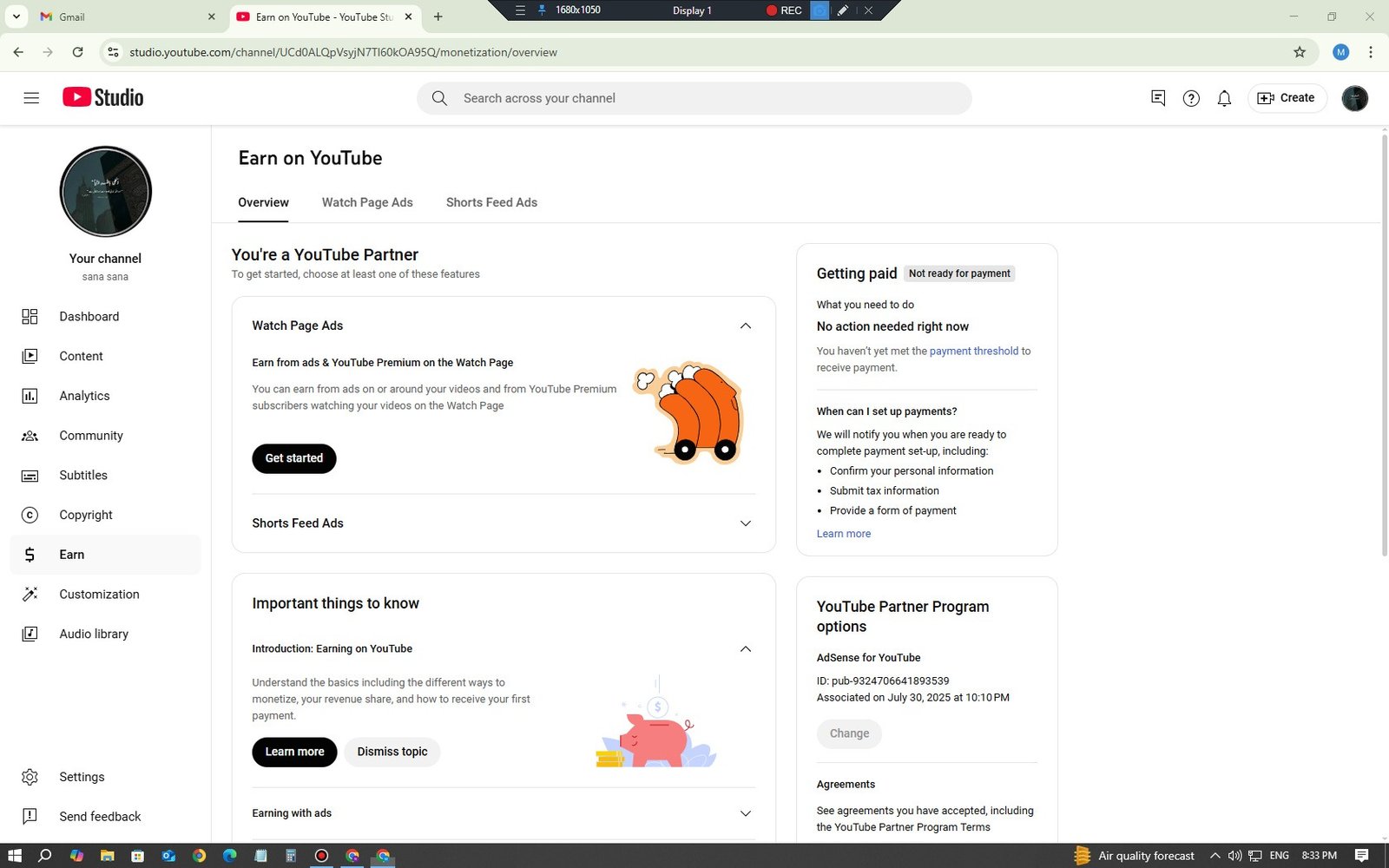Switch to the Gmail browser tab
Screen dimensions: 1389x868
128,16
